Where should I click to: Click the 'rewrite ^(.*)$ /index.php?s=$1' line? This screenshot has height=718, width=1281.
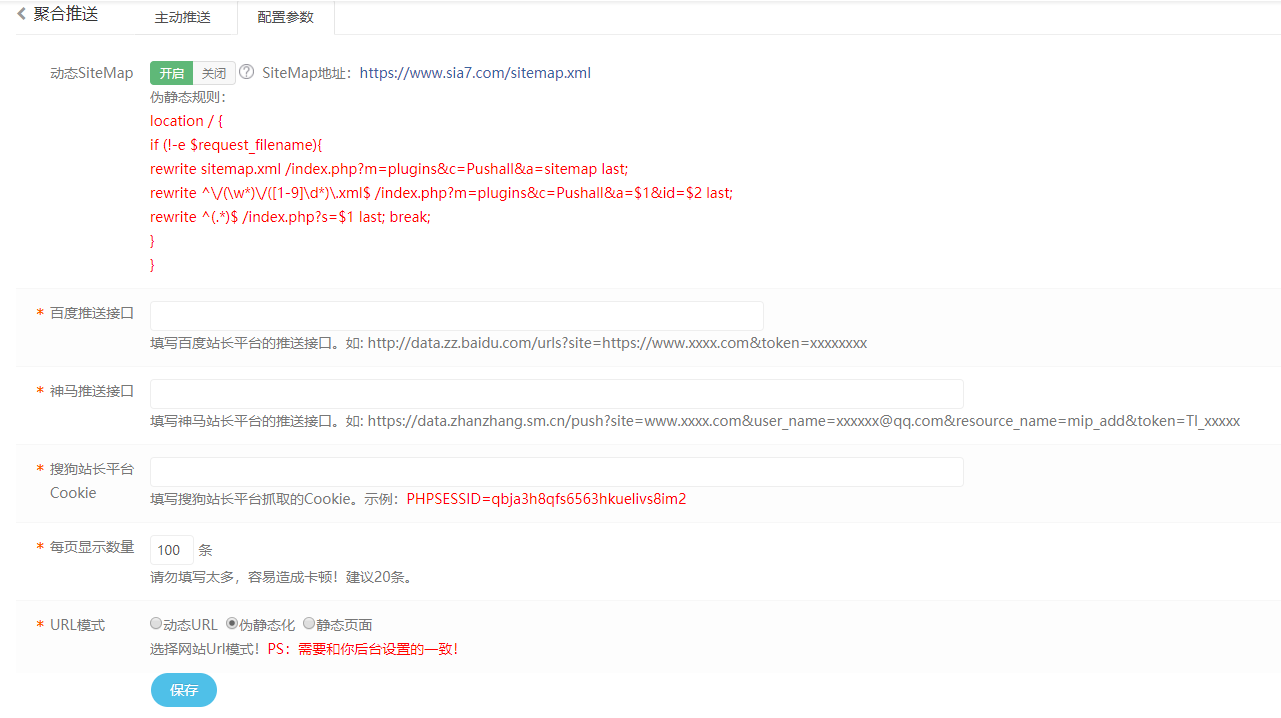[290, 217]
